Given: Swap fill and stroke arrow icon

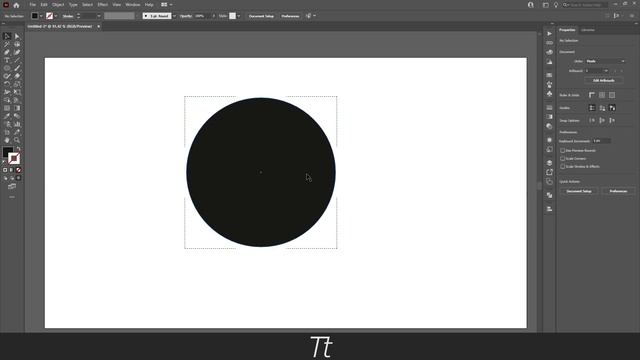Looking at the screenshot, I should [x=18, y=149].
